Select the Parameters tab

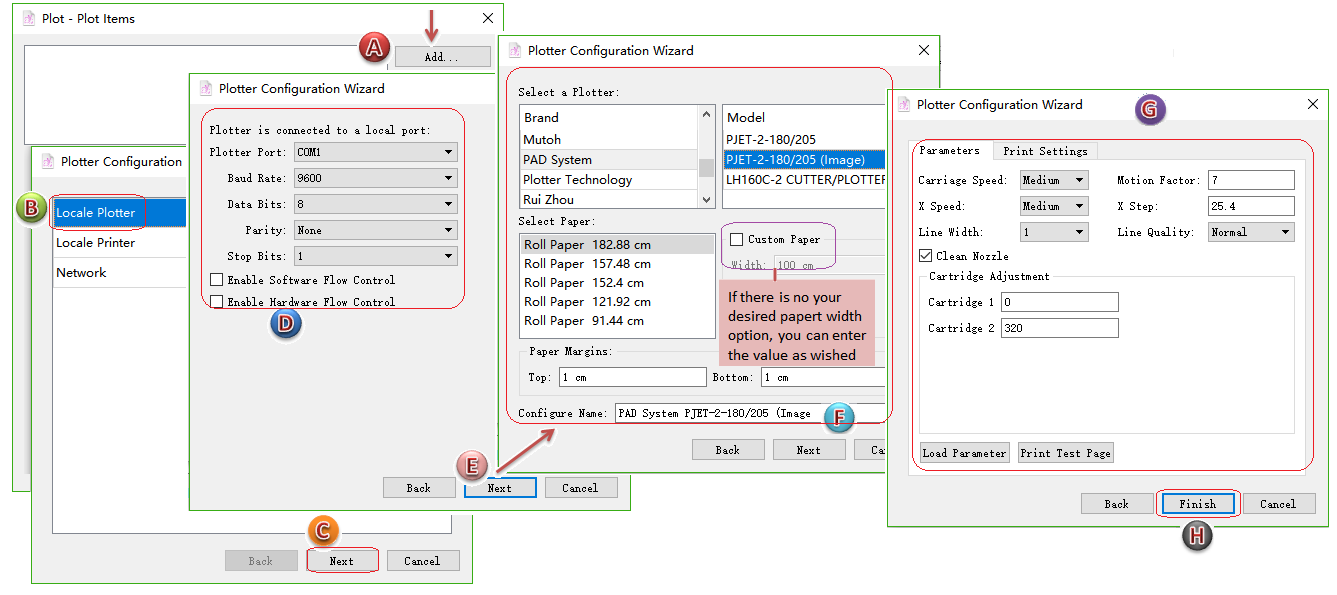tap(949, 151)
